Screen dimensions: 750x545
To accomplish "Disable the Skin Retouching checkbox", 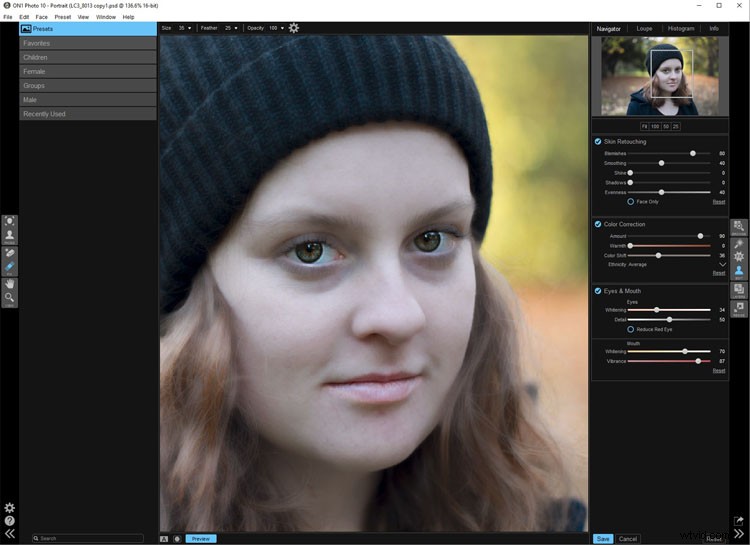I will 598,141.
